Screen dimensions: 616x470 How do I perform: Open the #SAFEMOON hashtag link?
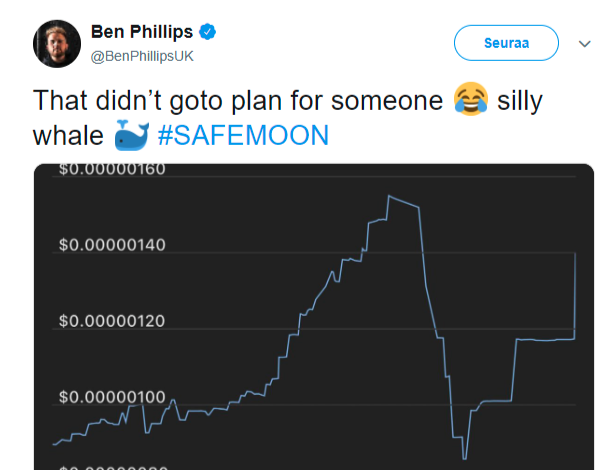pyautogui.click(x=243, y=135)
